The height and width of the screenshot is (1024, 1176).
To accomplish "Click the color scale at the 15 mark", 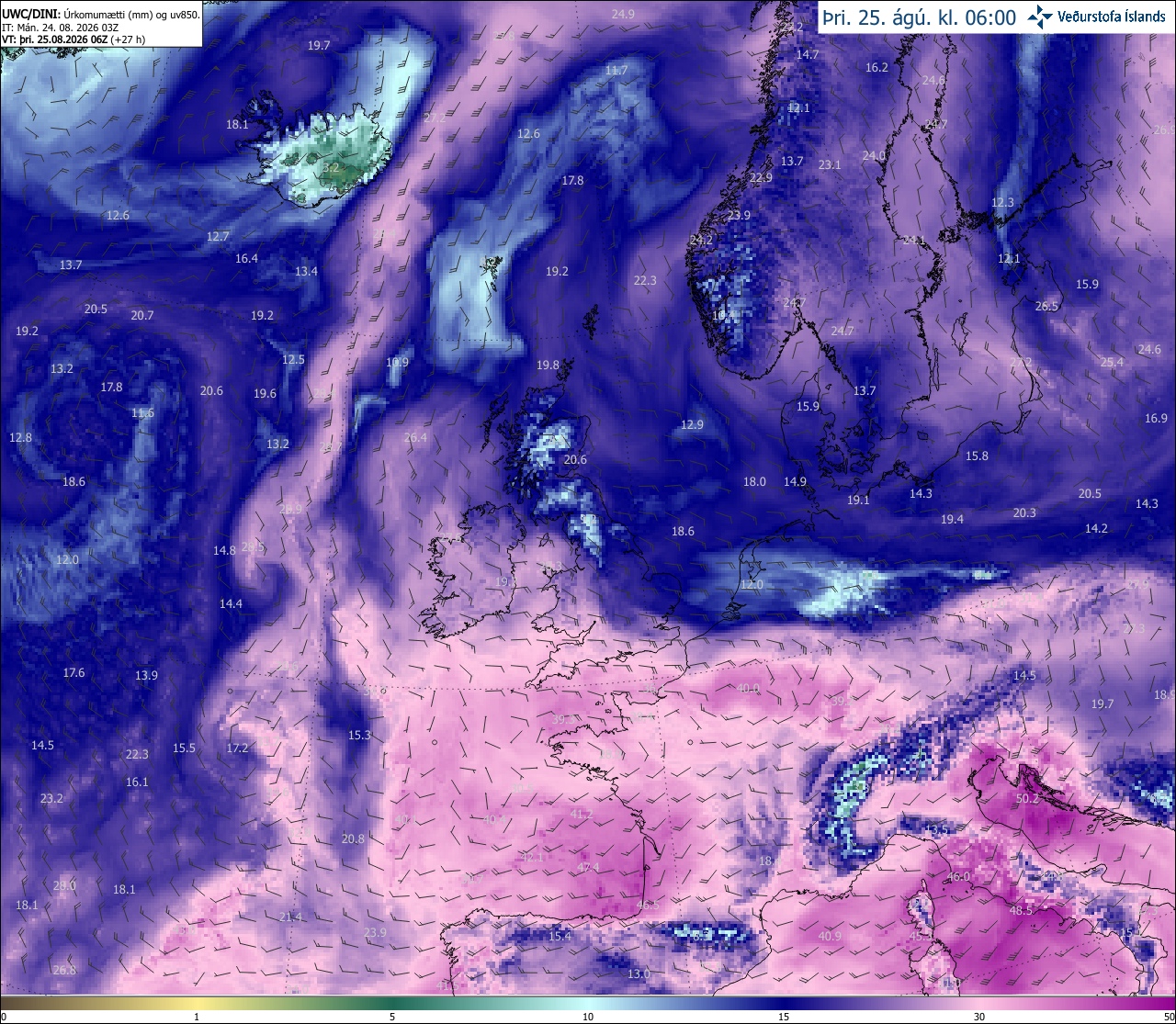I will [x=784, y=1008].
